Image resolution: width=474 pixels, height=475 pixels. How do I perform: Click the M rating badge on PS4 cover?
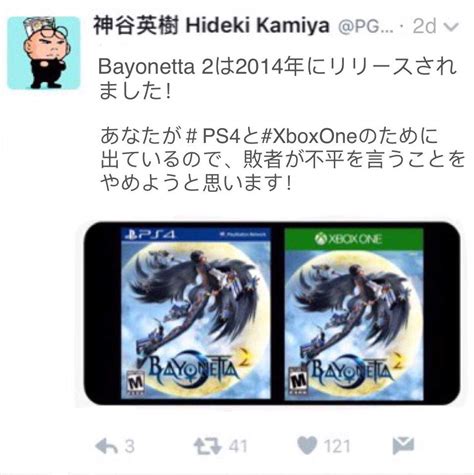(x=136, y=382)
